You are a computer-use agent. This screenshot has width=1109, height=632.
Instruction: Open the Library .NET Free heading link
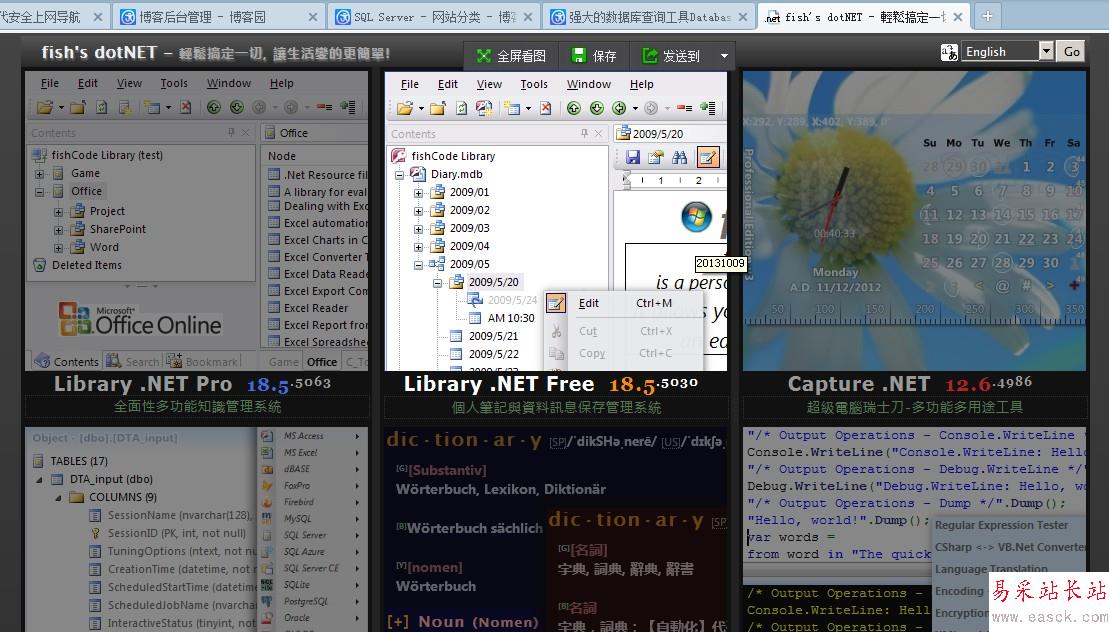[x=550, y=385]
